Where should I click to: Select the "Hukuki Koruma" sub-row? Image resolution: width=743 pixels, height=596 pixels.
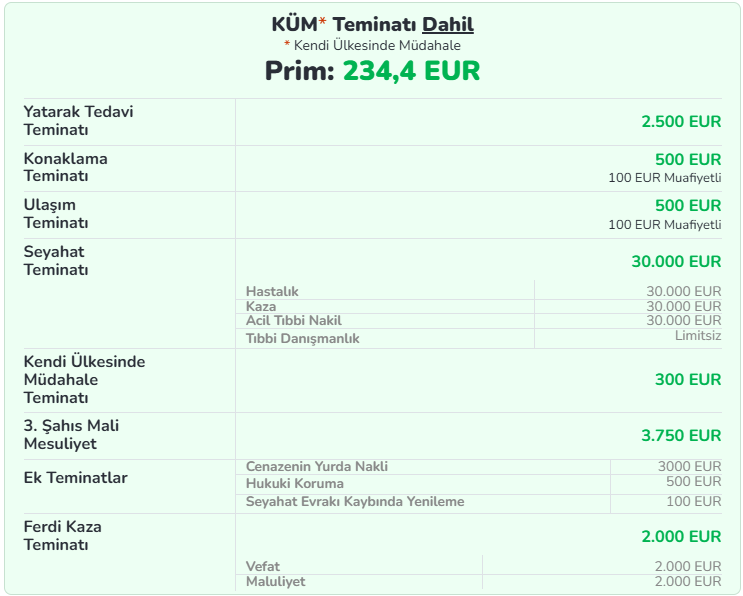coord(294,483)
